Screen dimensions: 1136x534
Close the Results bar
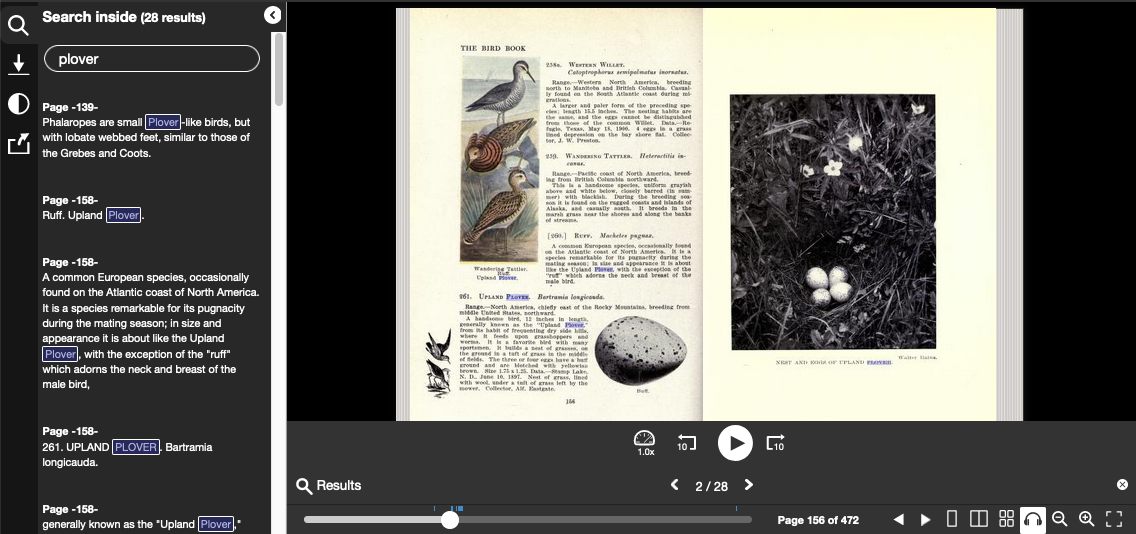[x=1122, y=485]
